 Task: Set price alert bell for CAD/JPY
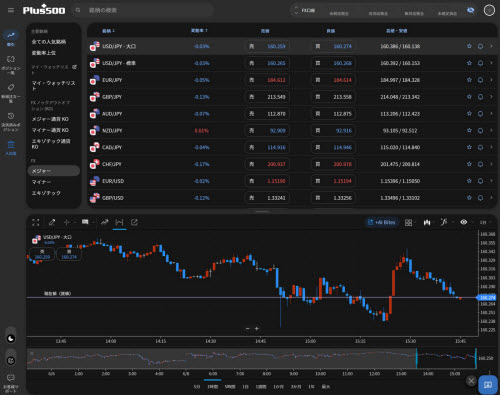tap(480, 147)
